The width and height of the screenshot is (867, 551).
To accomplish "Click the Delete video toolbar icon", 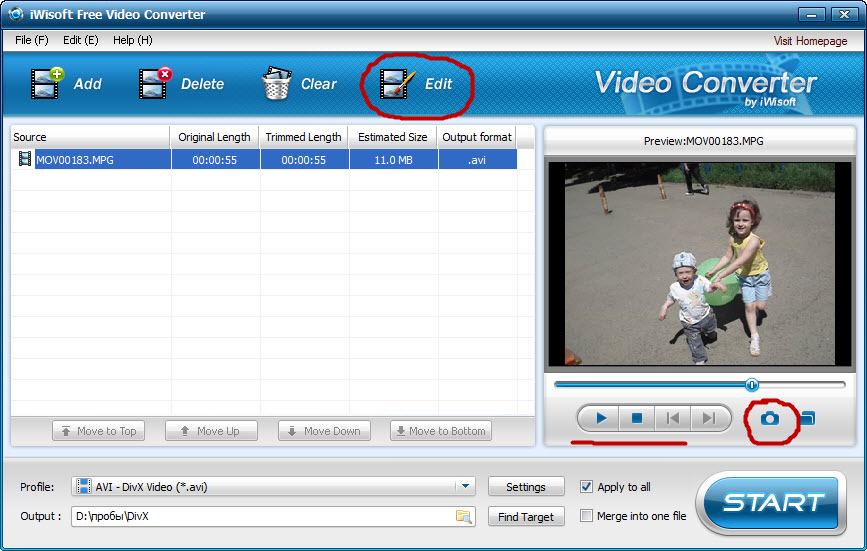I will click(x=155, y=83).
